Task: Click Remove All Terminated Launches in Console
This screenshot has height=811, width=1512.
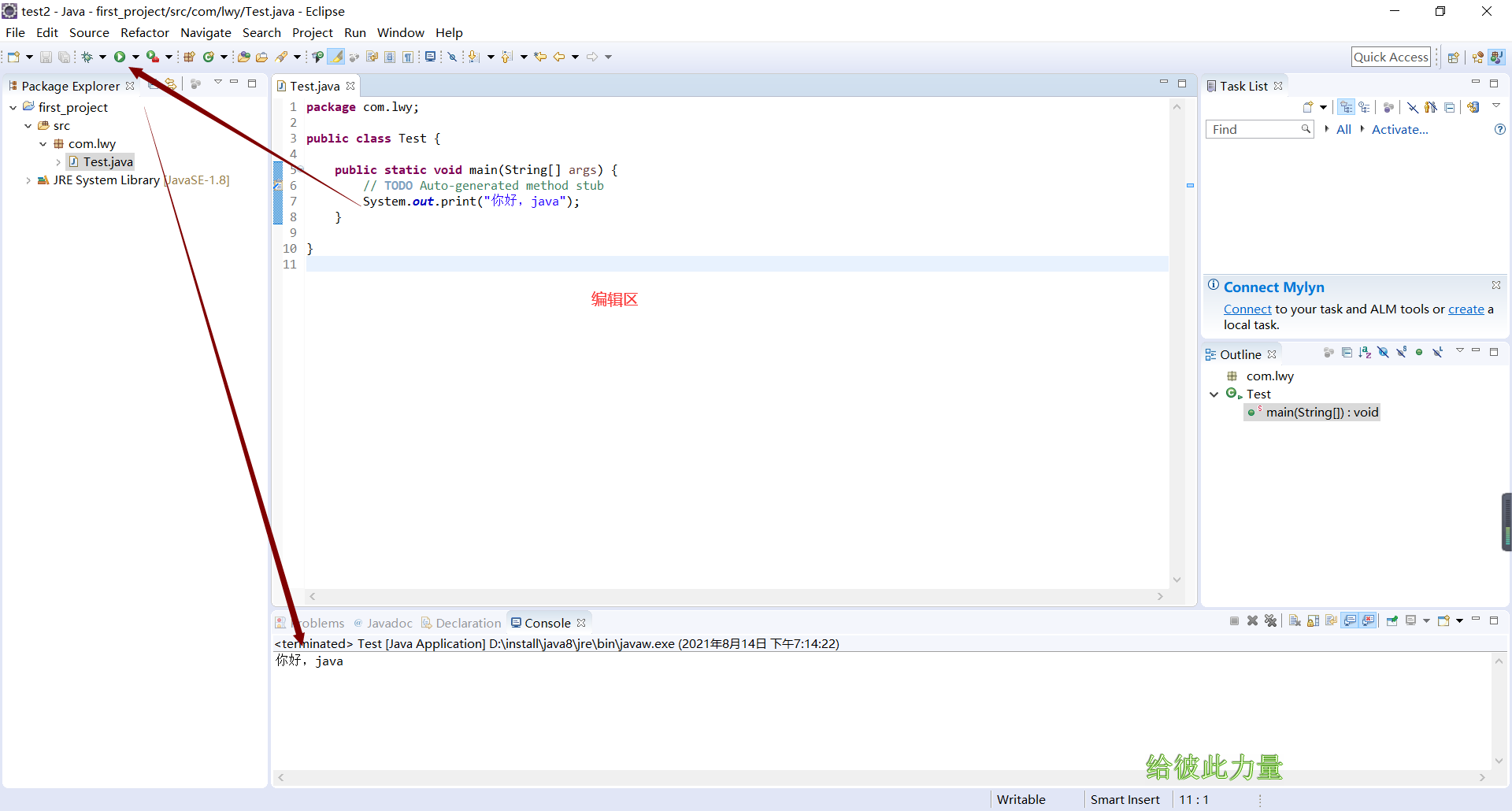Action: [x=1270, y=621]
